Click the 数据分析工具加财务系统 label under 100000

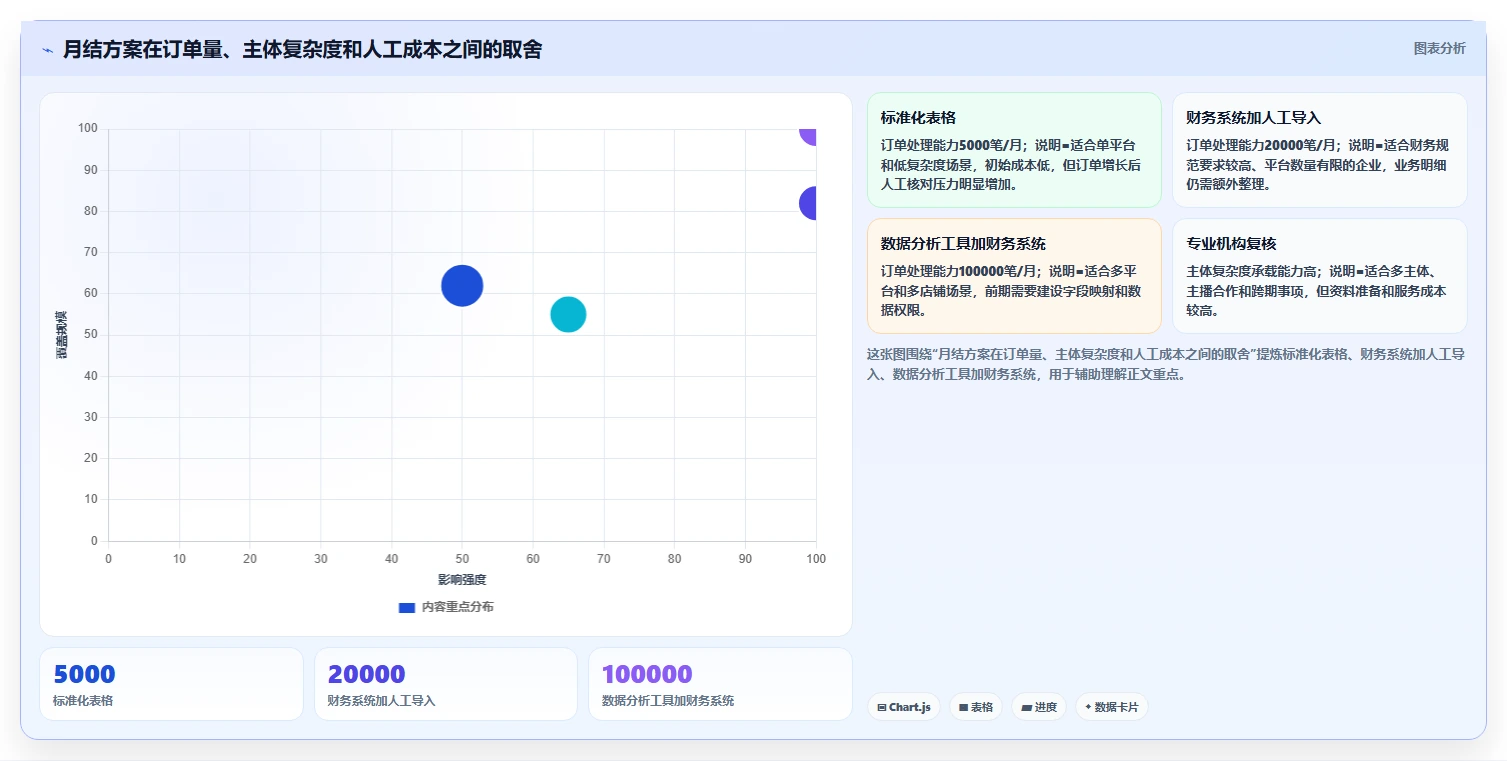(668, 701)
